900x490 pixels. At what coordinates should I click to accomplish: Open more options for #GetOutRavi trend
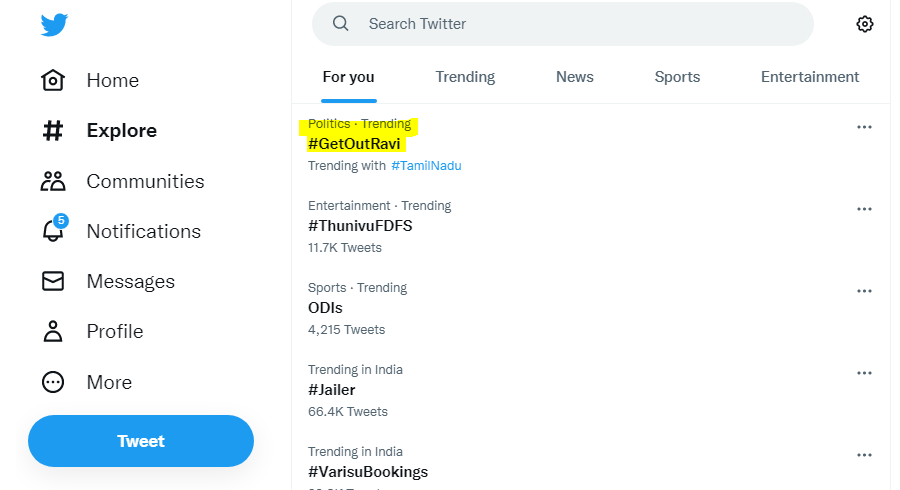pyautogui.click(x=864, y=127)
